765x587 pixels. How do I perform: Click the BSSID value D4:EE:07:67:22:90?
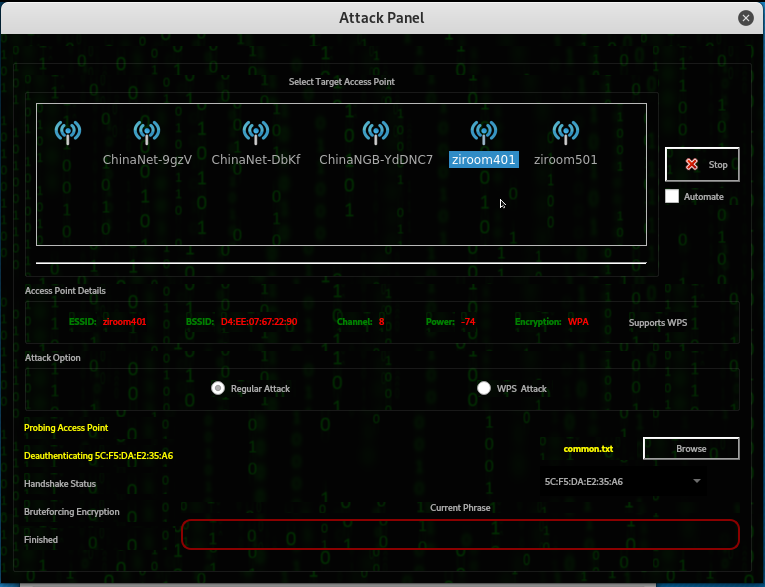coord(259,322)
